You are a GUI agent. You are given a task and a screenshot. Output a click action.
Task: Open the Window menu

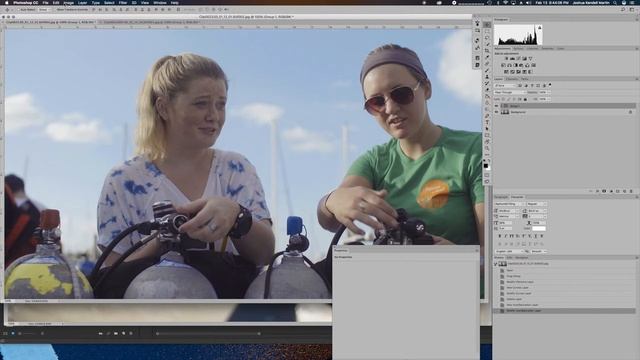[160, 2]
